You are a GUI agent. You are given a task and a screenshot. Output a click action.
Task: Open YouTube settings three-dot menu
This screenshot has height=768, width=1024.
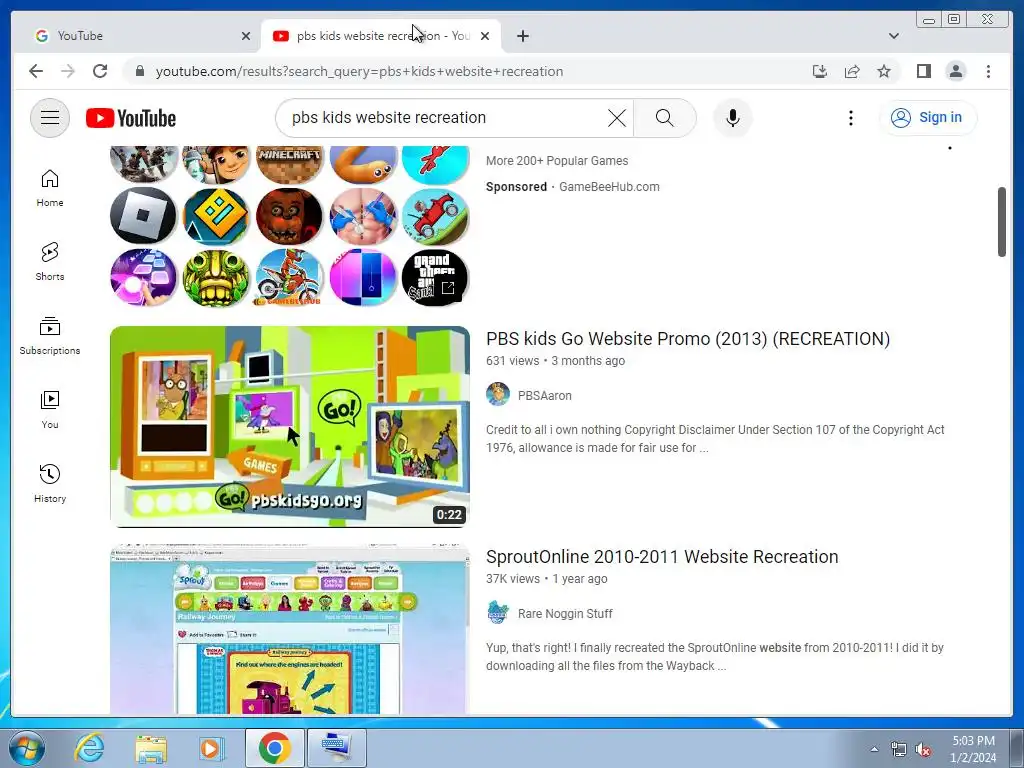pyautogui.click(x=850, y=118)
